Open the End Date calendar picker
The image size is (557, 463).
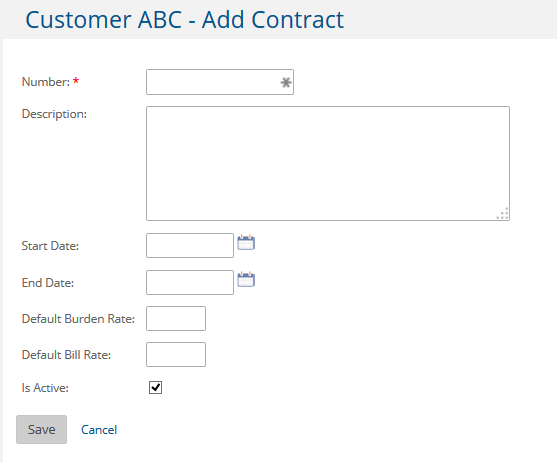click(246, 280)
